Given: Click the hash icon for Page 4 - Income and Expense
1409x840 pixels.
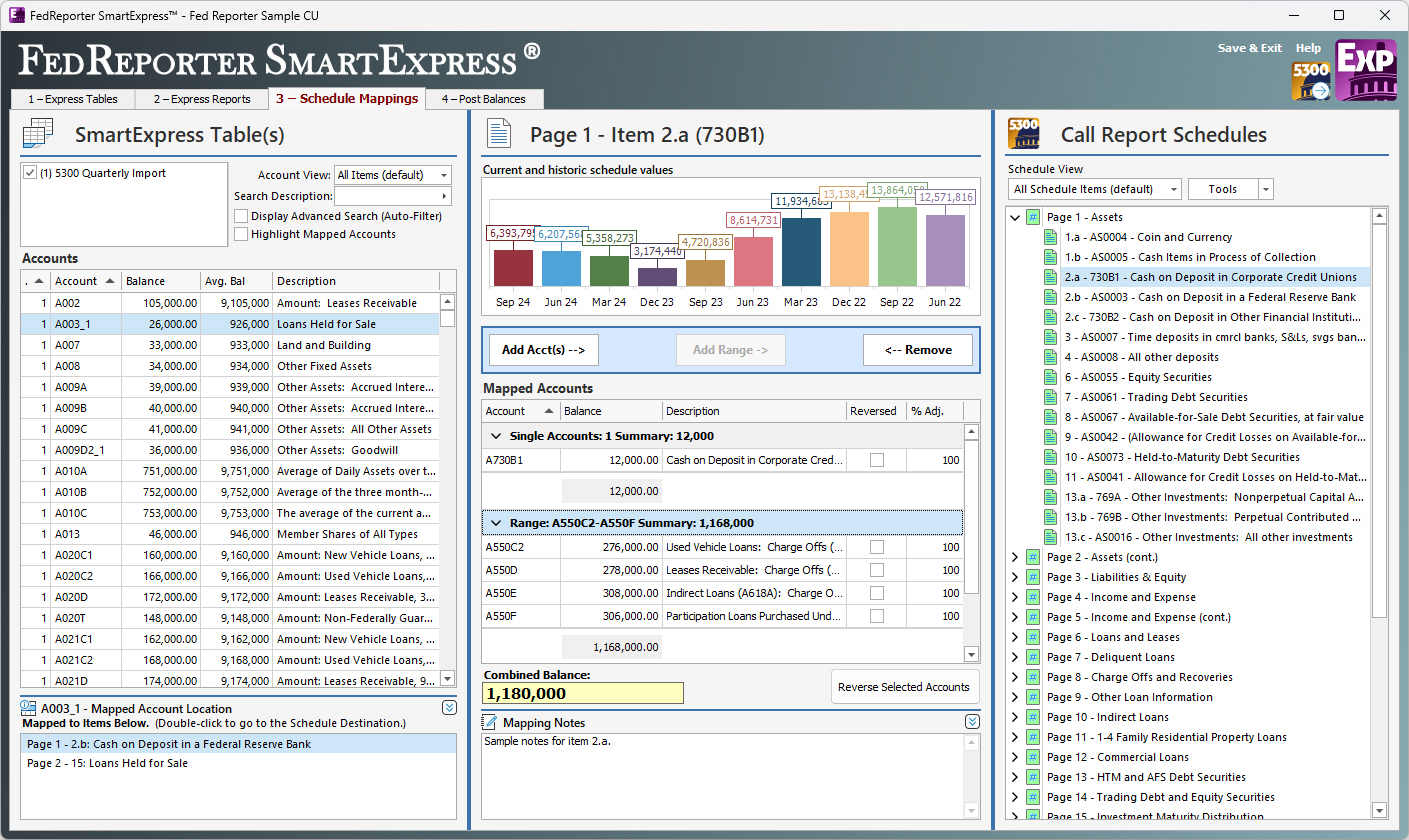Looking at the screenshot, I should 1034,597.
